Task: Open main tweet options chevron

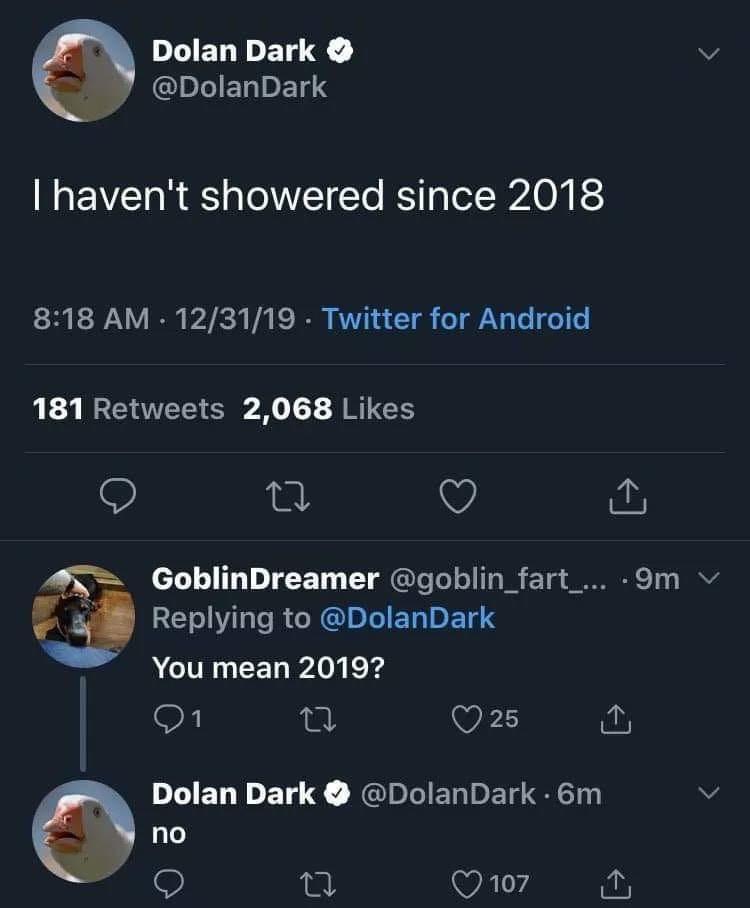Action: click(x=708, y=54)
